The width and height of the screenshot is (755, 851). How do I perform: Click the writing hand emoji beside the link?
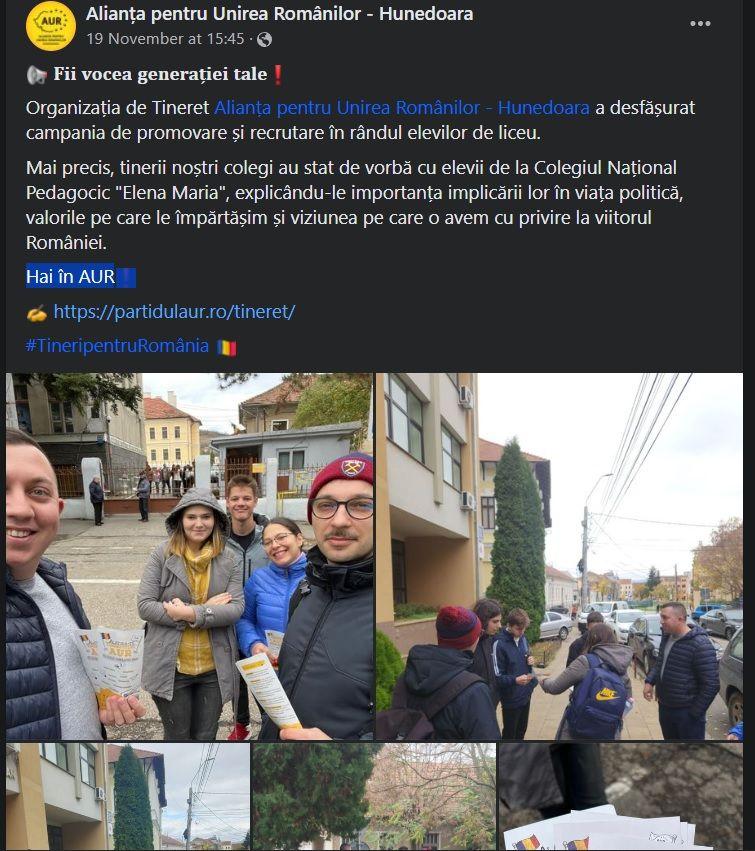coord(37,313)
